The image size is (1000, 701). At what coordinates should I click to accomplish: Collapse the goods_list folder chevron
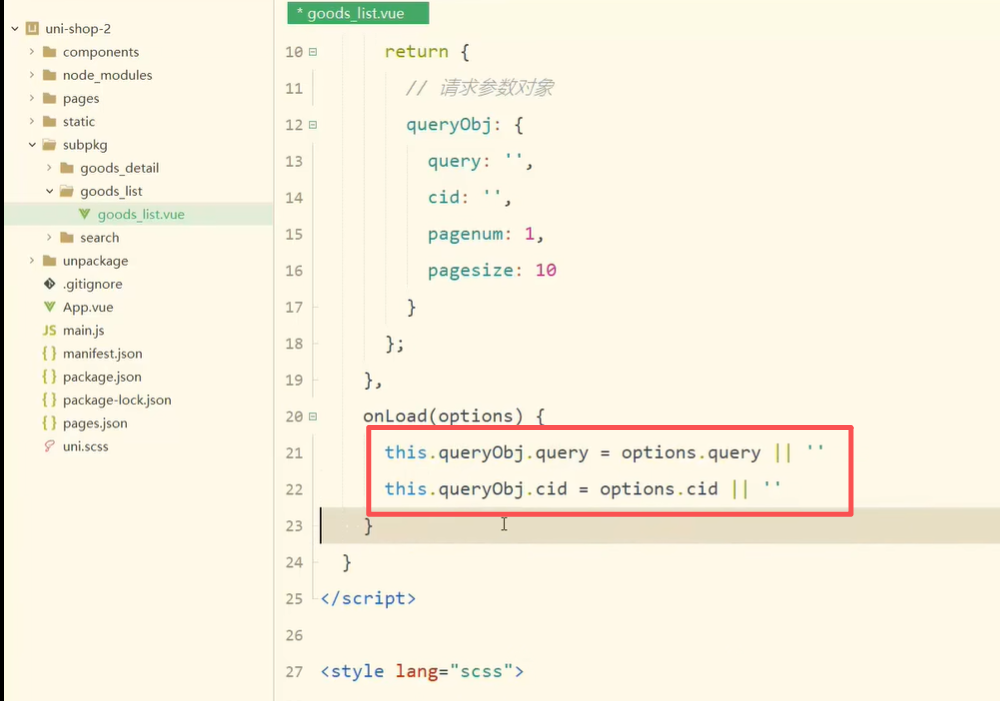click(49, 191)
